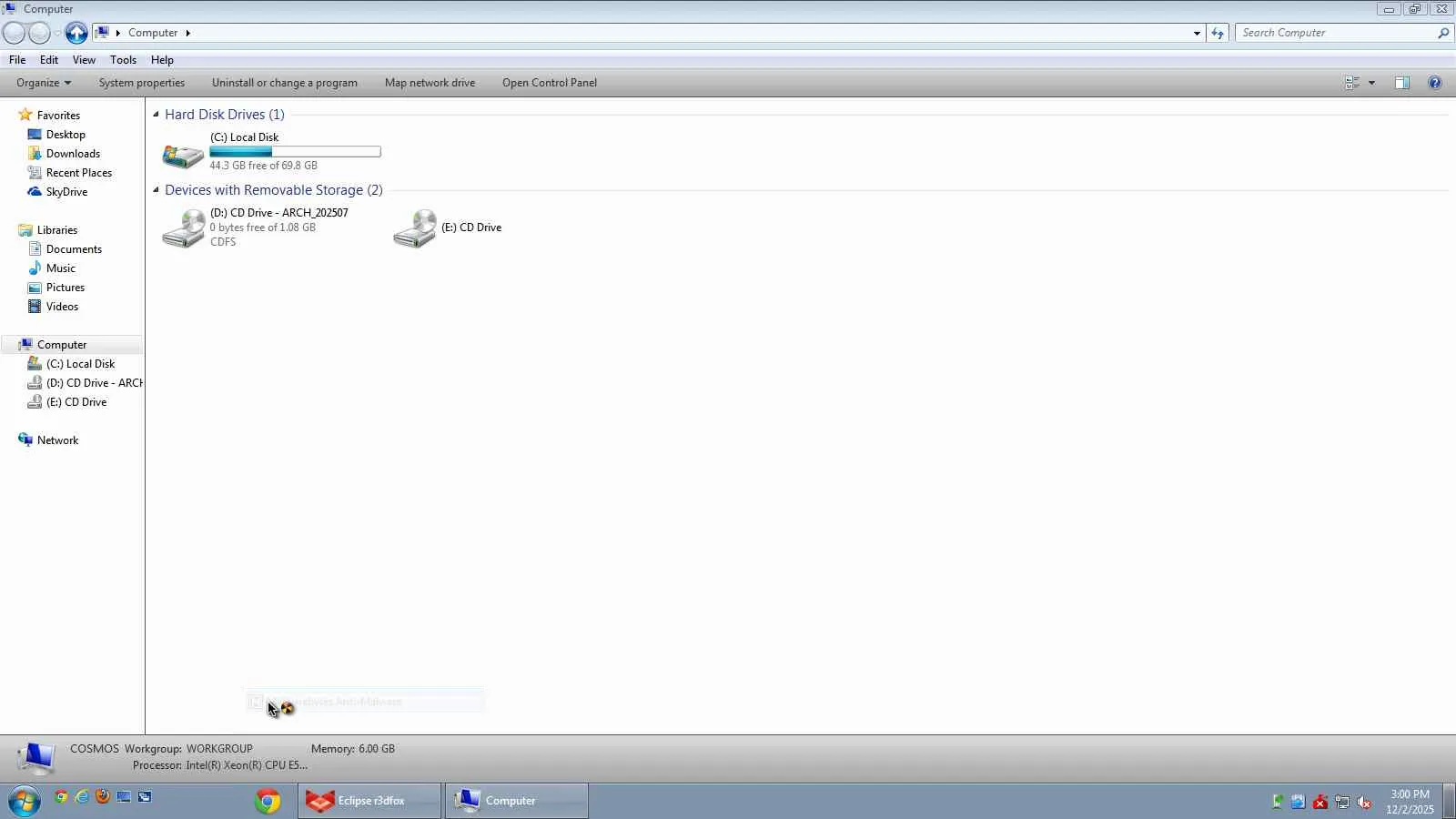Select Favorites in the navigation pane

click(58, 116)
